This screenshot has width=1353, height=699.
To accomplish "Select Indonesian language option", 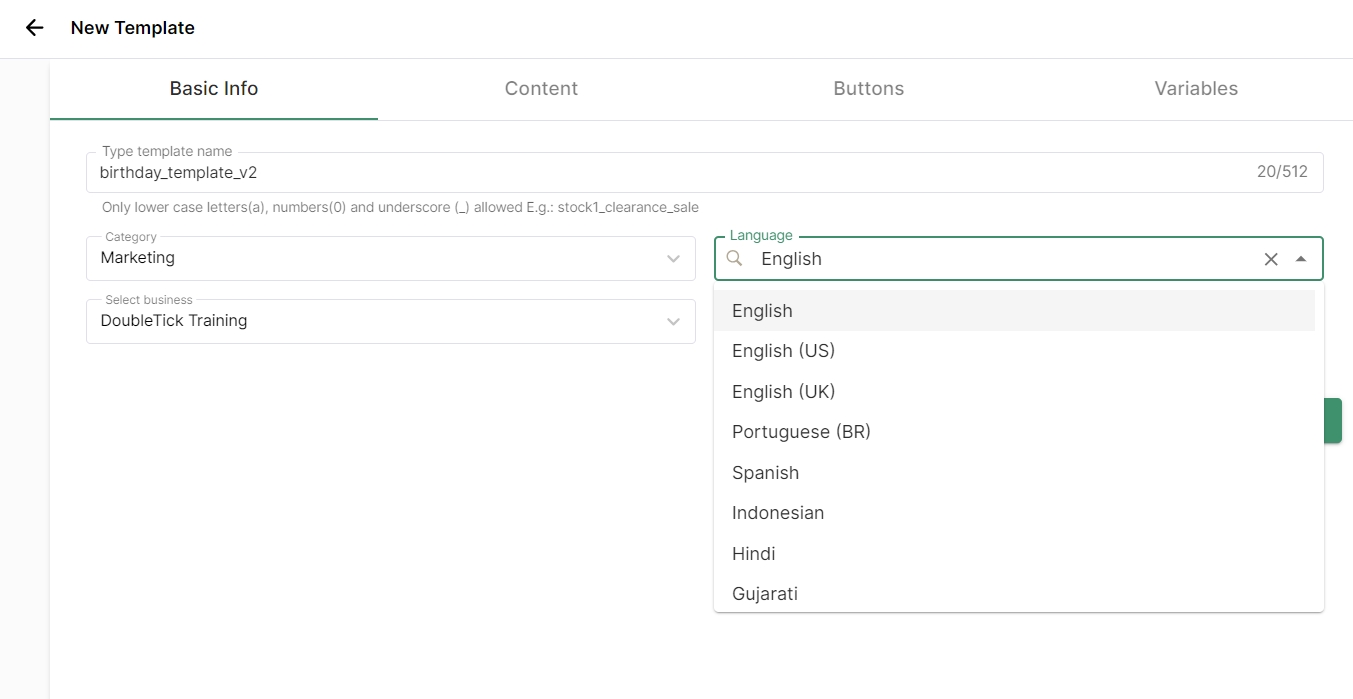I will point(778,513).
